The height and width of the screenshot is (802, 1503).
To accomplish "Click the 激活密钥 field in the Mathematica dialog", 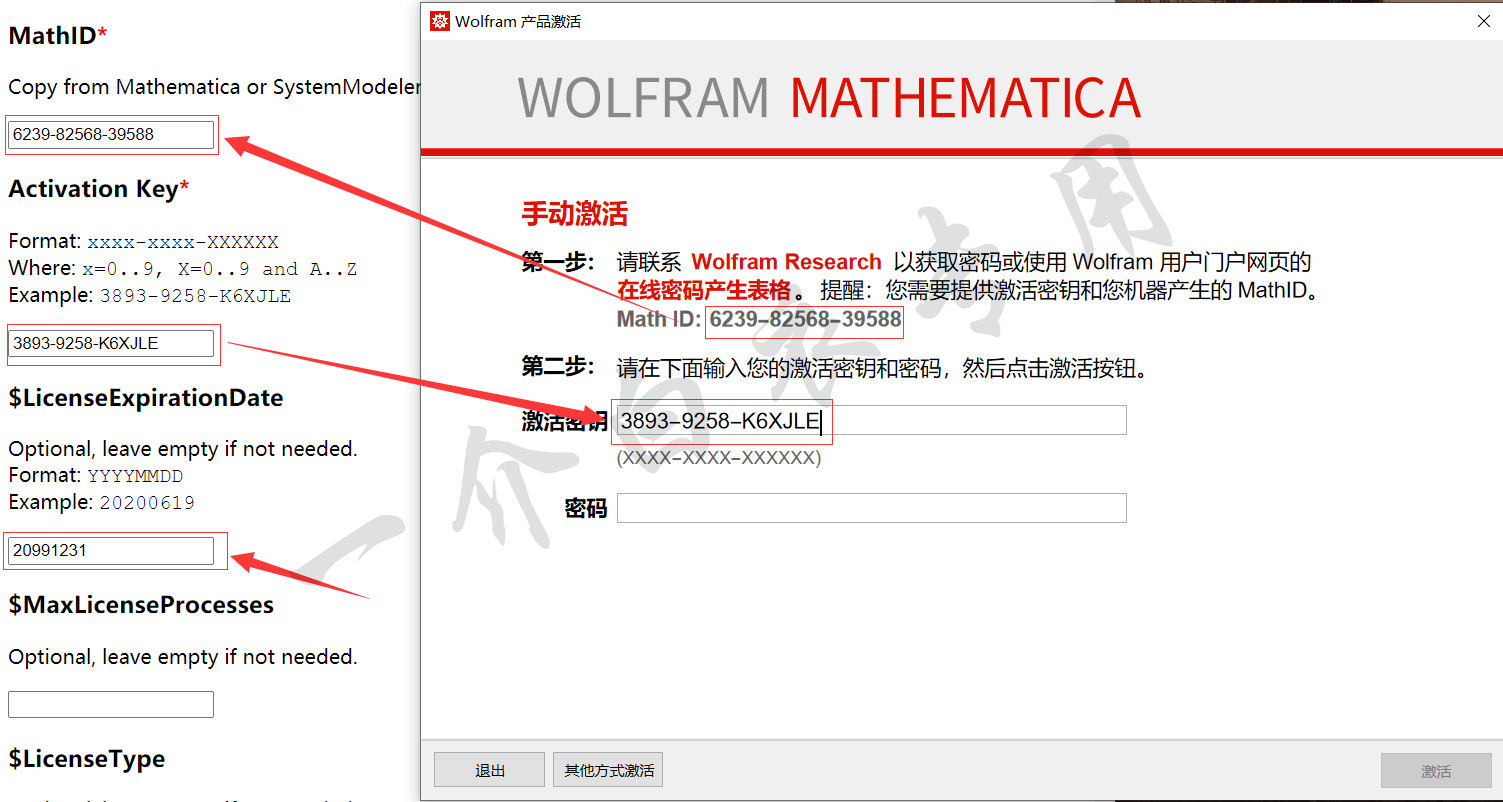I will (872, 421).
